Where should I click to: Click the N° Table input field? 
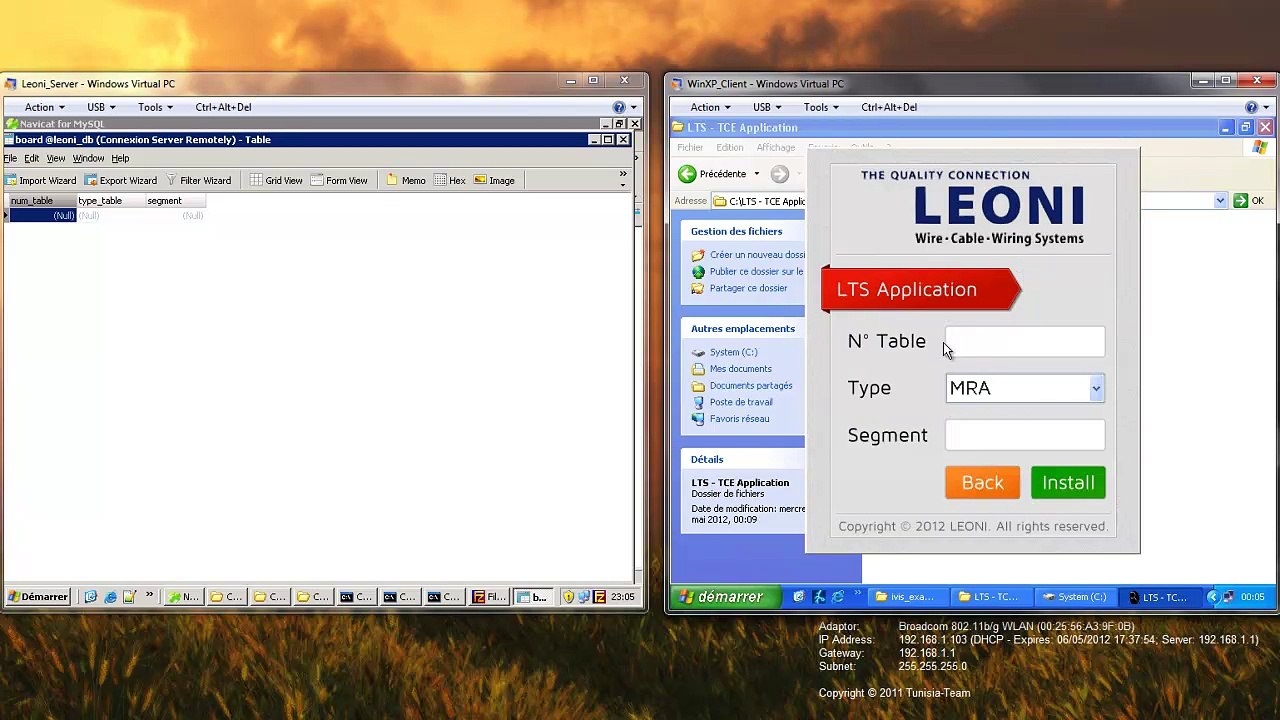1025,342
